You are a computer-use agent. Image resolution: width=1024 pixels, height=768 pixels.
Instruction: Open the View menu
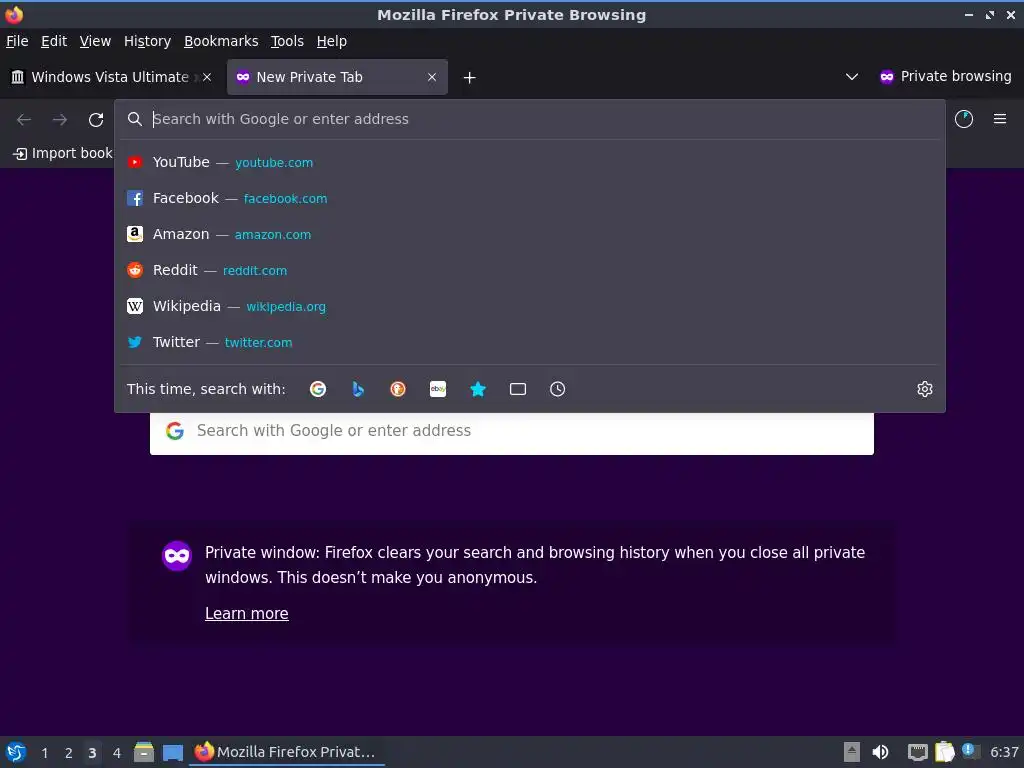tap(95, 41)
